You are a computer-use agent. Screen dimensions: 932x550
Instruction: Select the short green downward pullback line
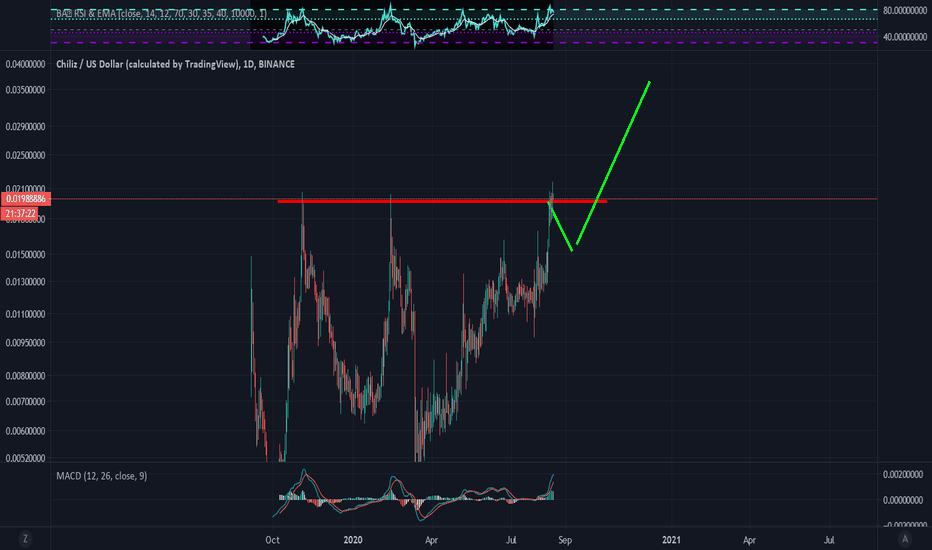point(560,227)
